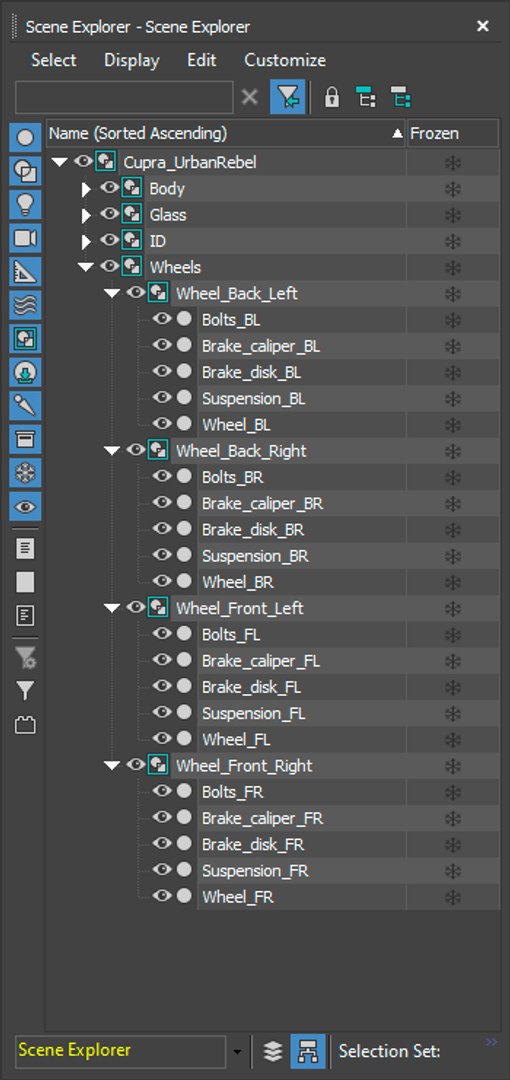
Task: Toggle Display Object XRefs icon
Action: [25, 373]
